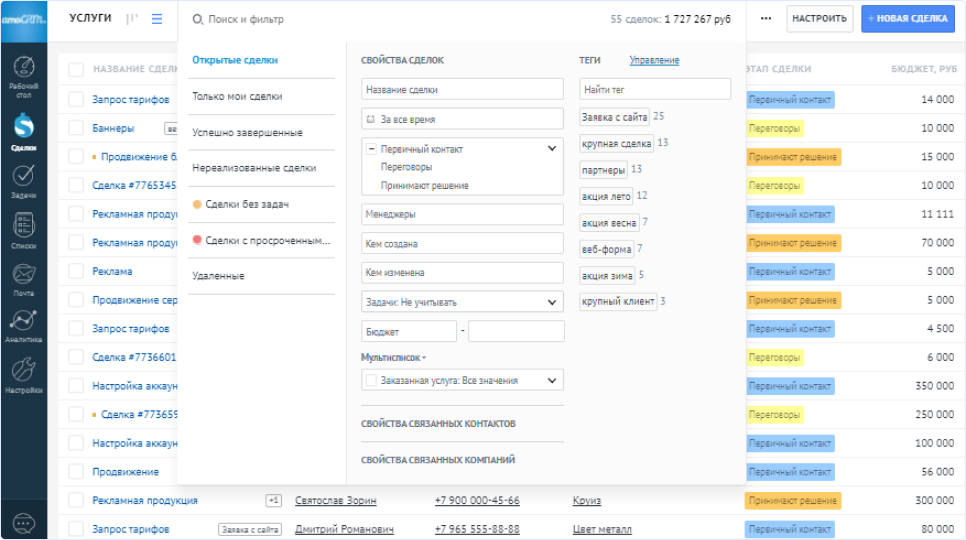Choose the Сделки без задач preset

click(x=246, y=204)
